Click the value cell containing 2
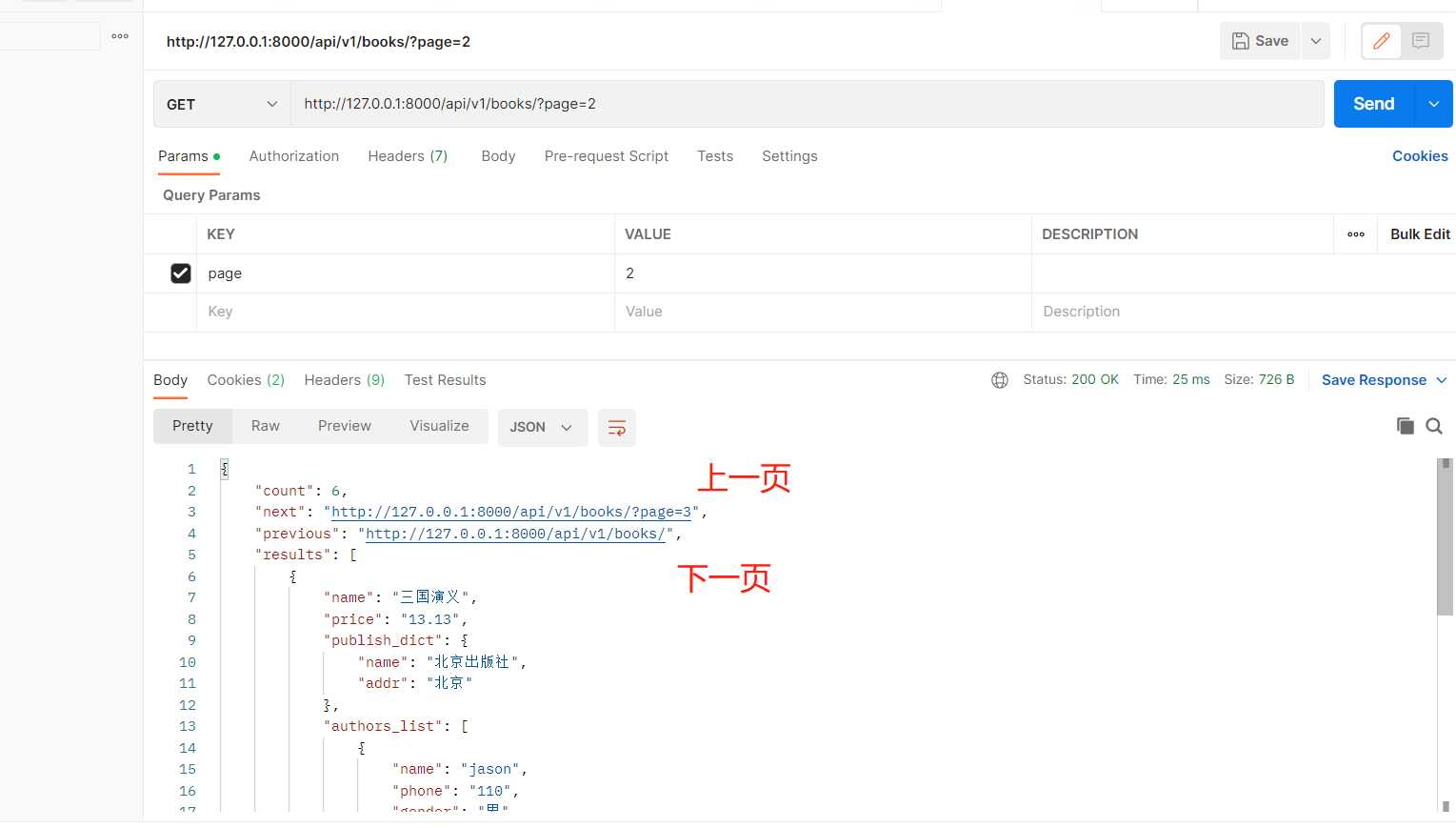This screenshot has width=1456, height=828. (x=823, y=273)
